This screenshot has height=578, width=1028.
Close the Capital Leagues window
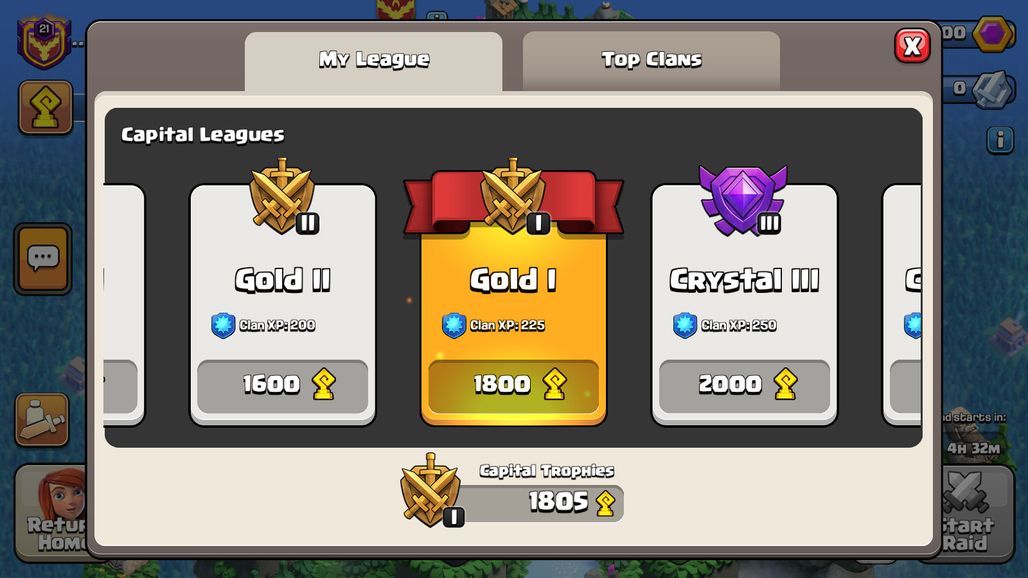pos(912,46)
